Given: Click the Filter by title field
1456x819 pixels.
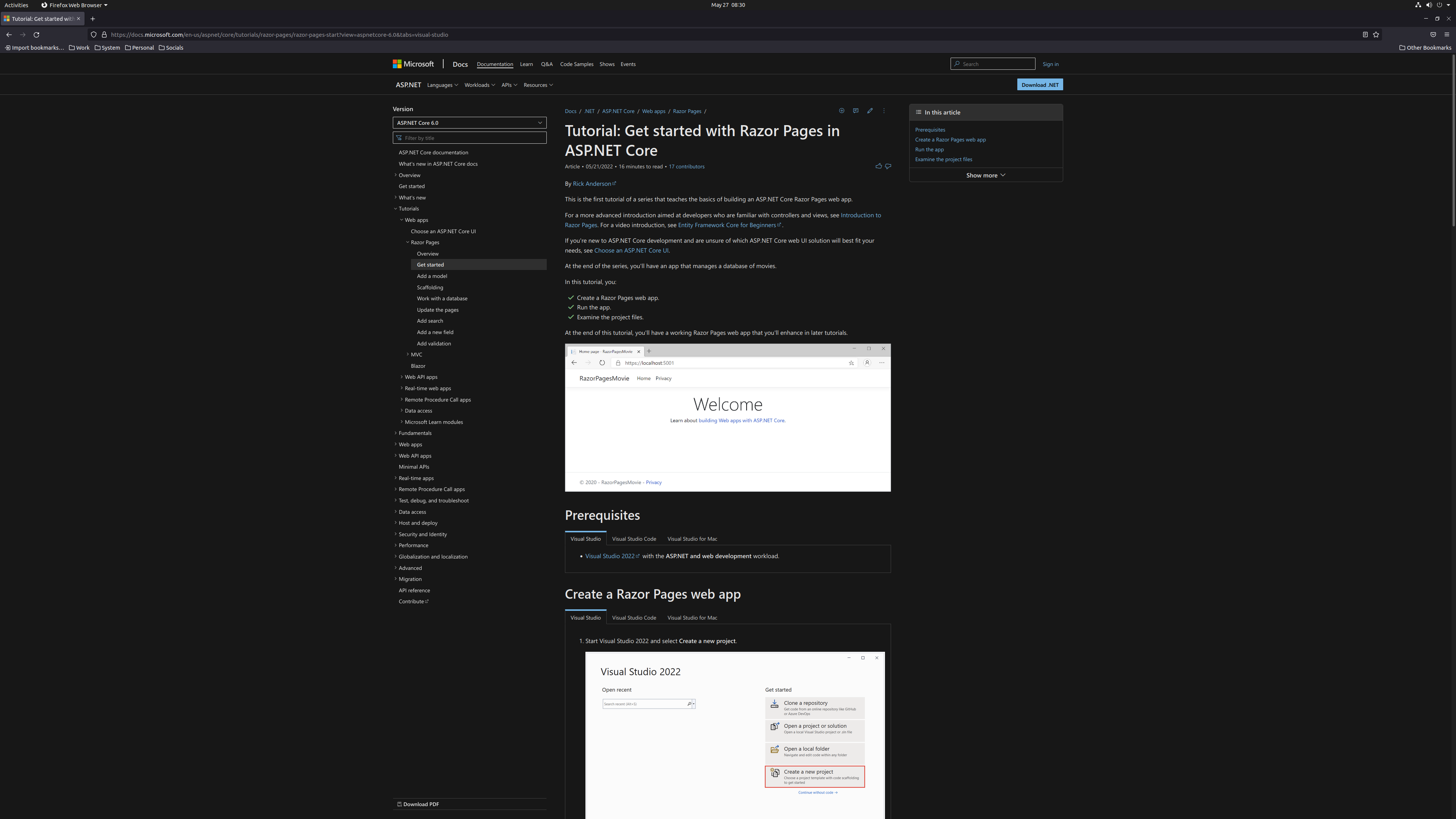Looking at the screenshot, I should click(x=470, y=138).
